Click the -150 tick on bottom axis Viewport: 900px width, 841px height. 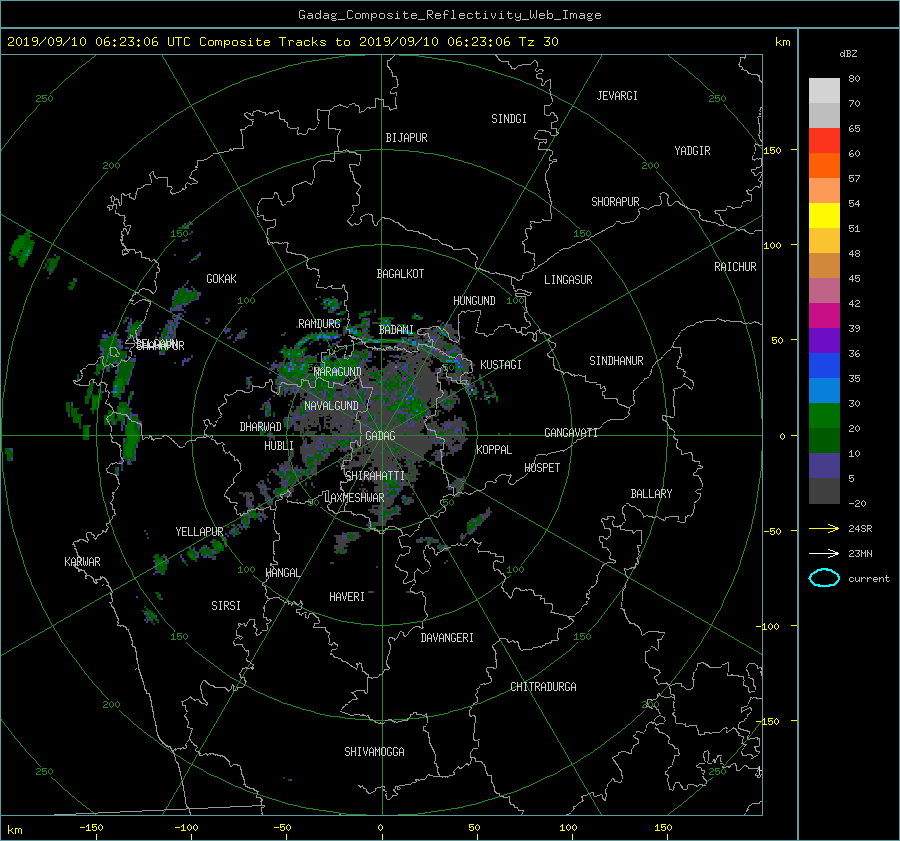[x=91, y=828]
